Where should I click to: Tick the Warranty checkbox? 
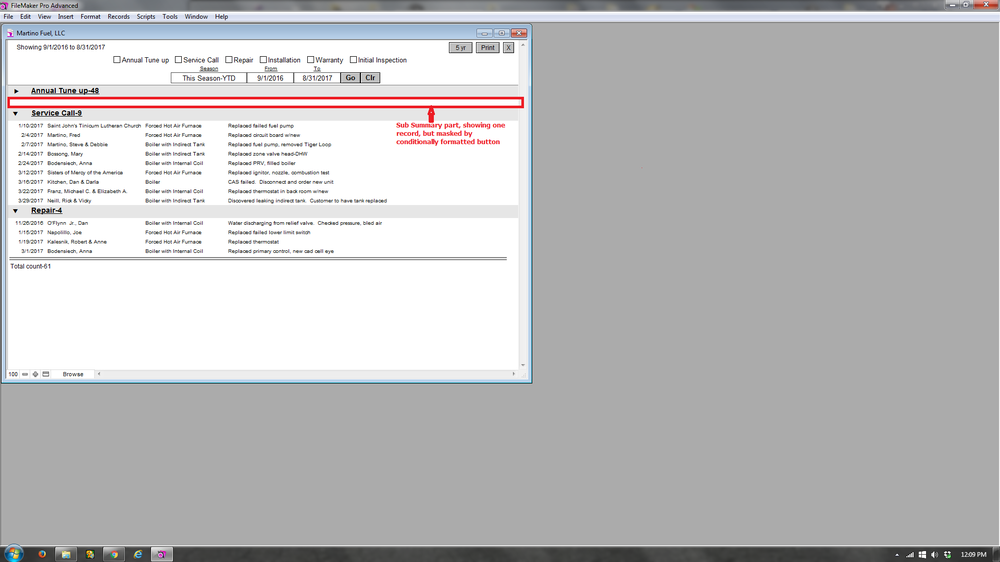coord(311,60)
